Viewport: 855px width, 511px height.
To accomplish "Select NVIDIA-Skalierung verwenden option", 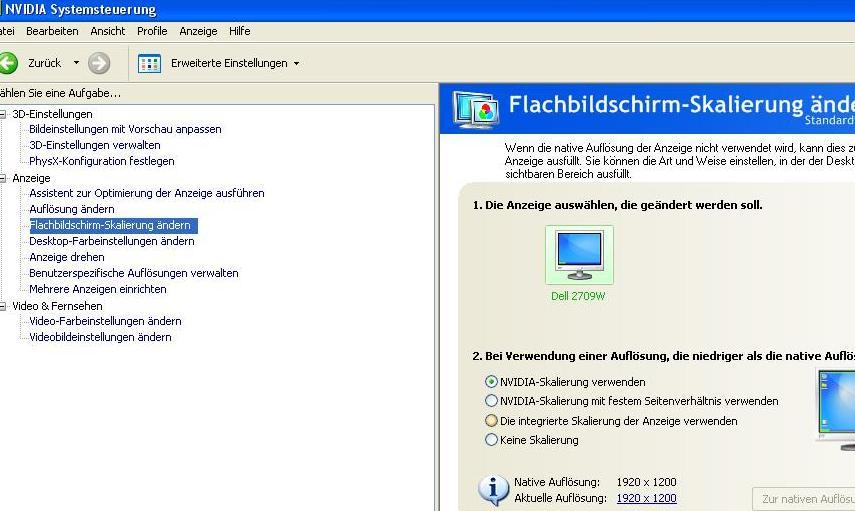I will click(x=491, y=381).
